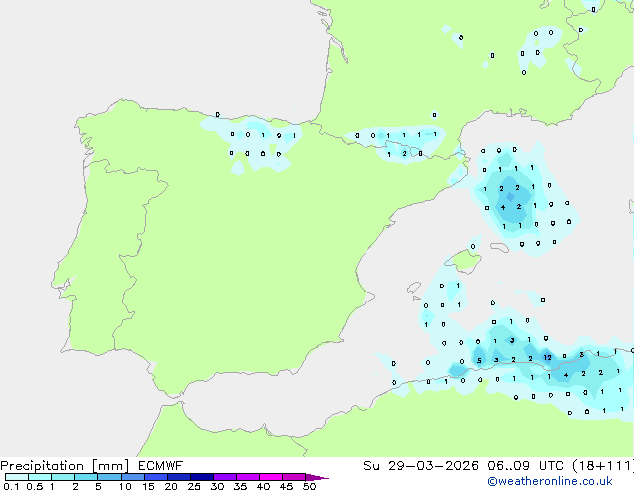Click the '10' legend label
The width and height of the screenshot is (634, 490).
pos(125,486)
